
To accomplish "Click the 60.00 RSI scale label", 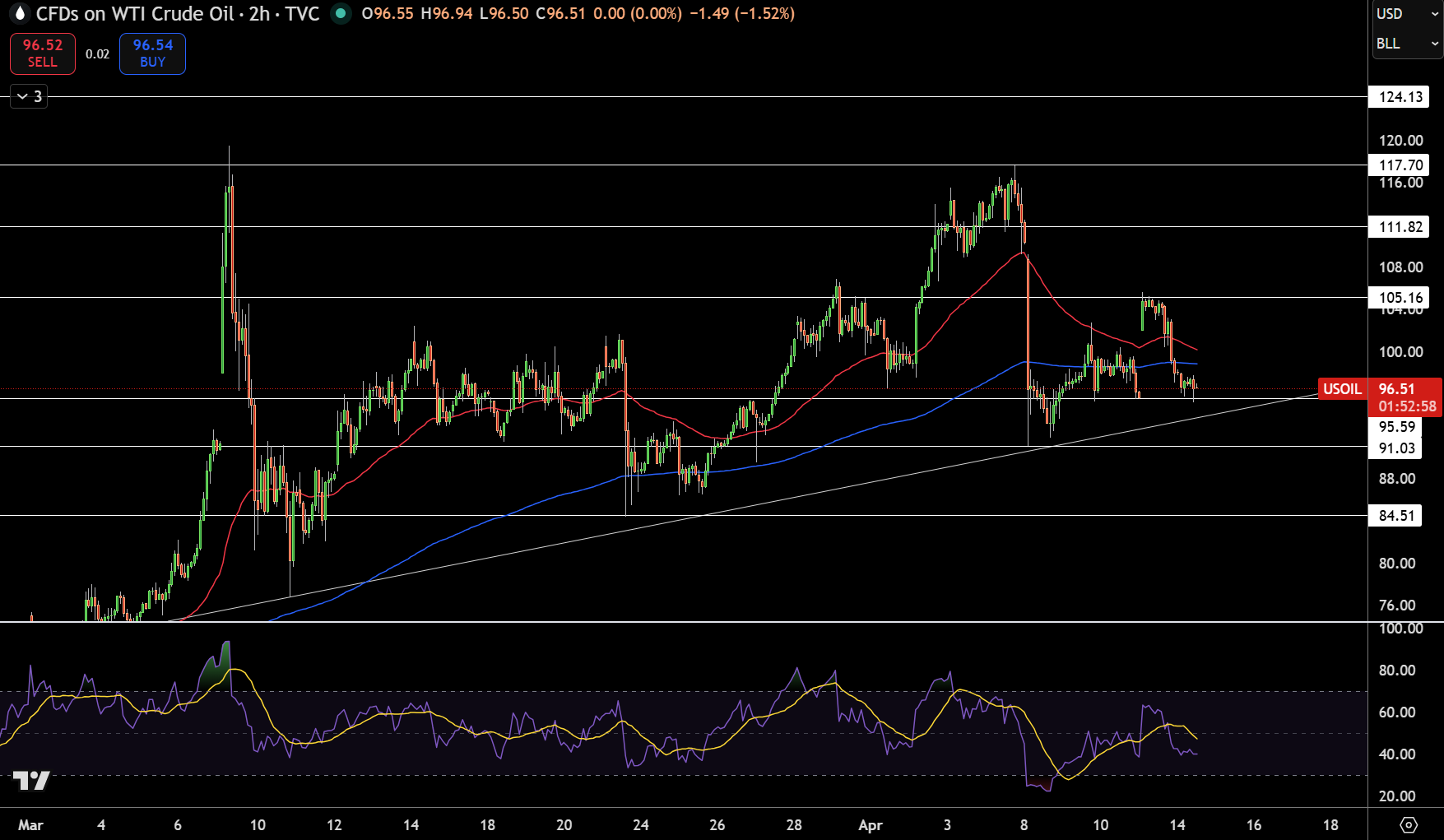I will tap(1397, 712).
